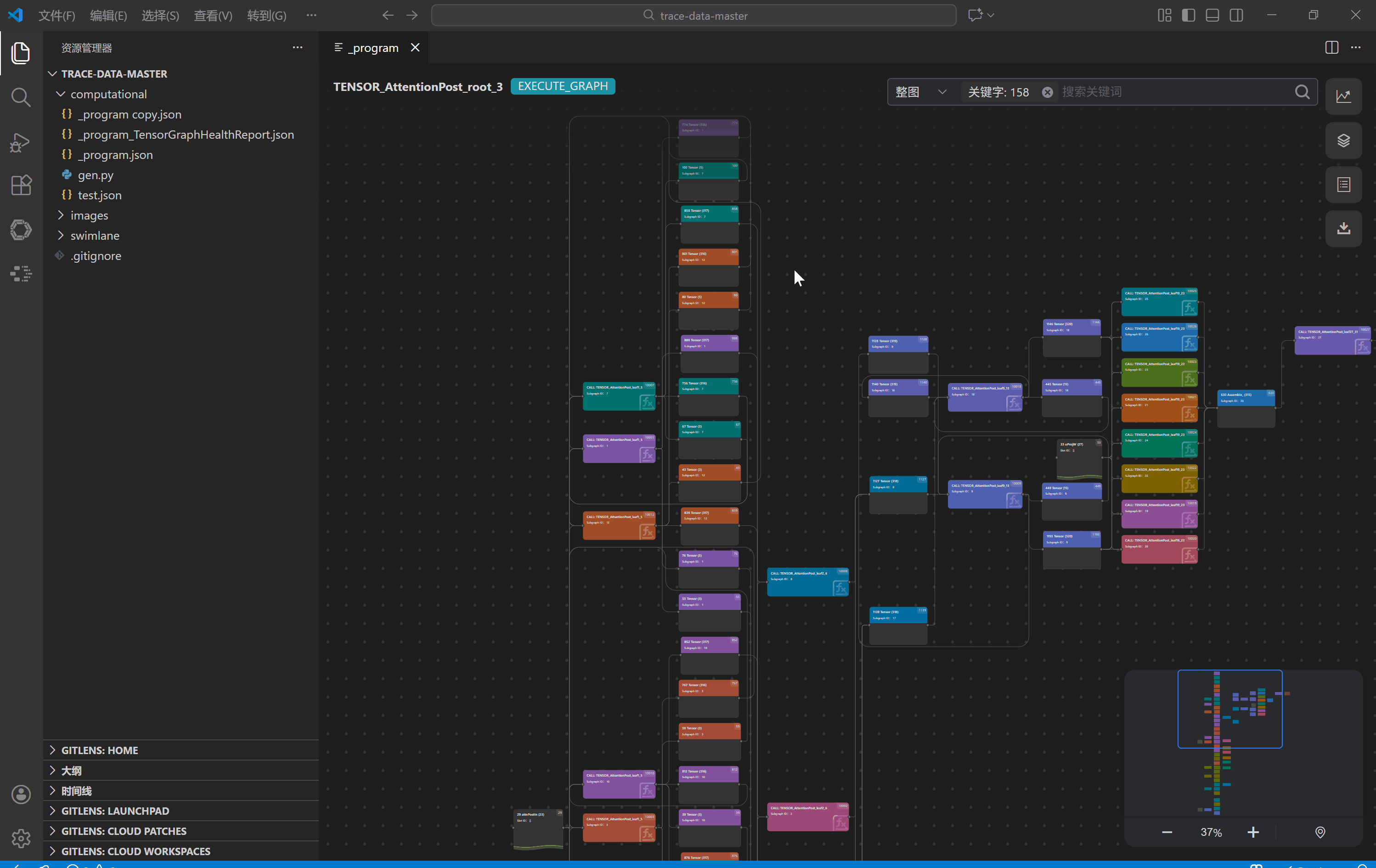Image resolution: width=1376 pixels, height=868 pixels.
Task: Click the chart line icon in graph toolbar
Action: tap(1343, 96)
